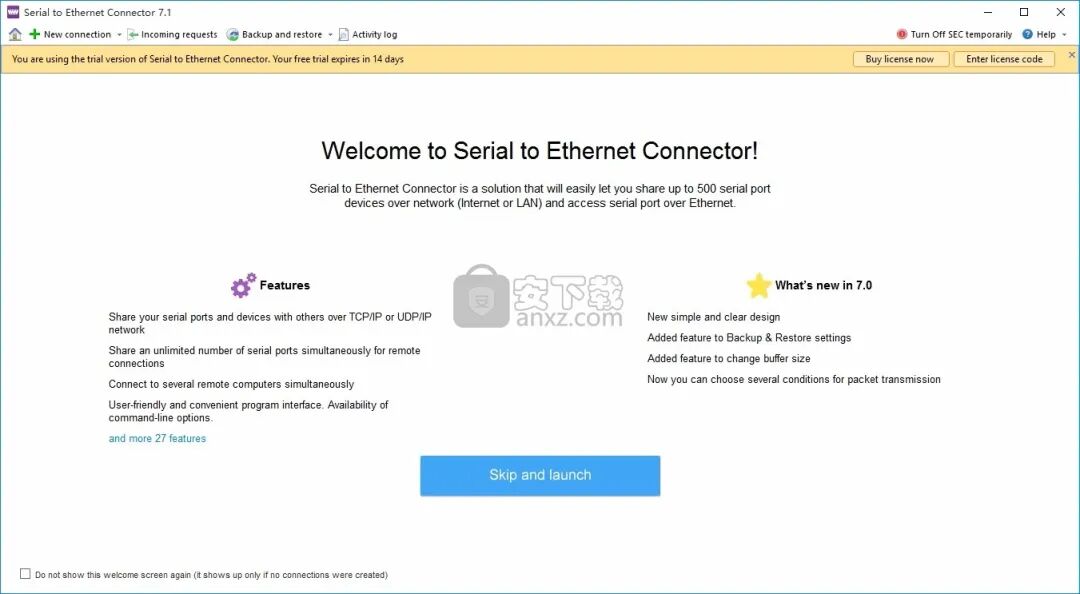Open the Incoming requests menu item
The height and width of the screenshot is (594, 1080).
180,33
